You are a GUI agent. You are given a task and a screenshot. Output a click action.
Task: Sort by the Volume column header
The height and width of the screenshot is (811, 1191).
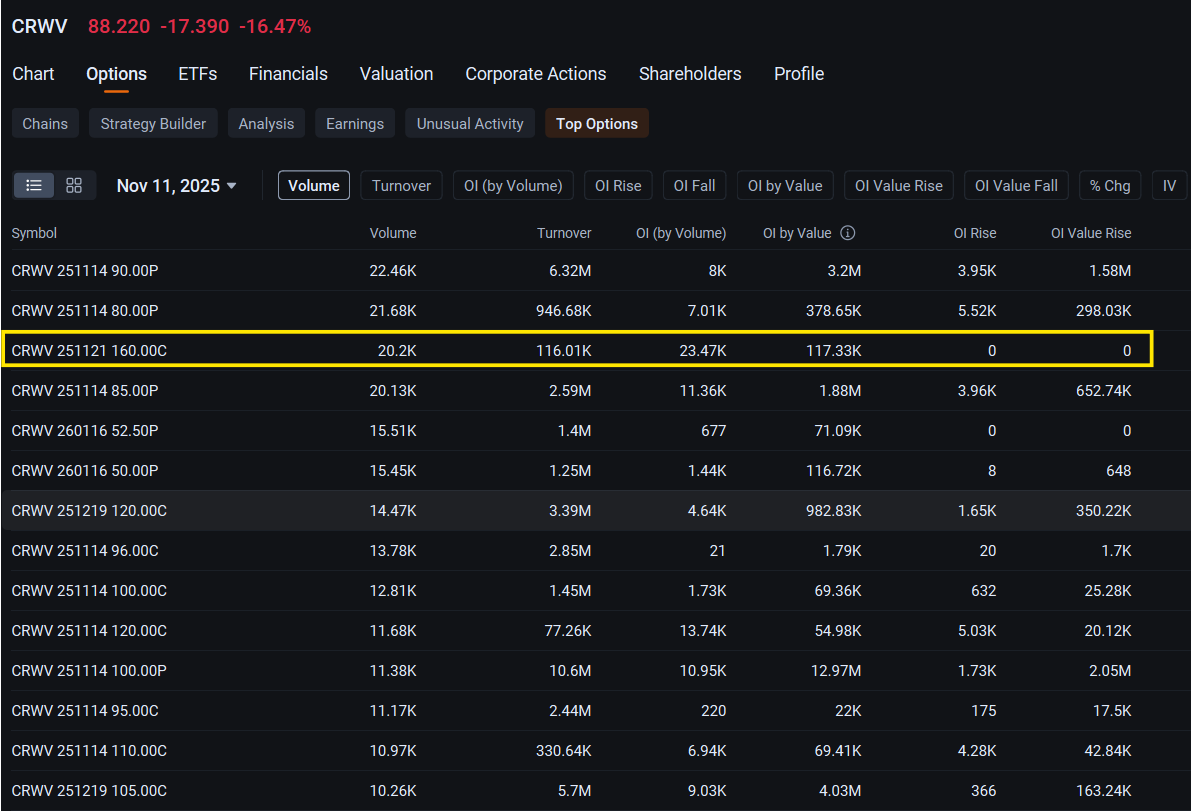pos(393,233)
